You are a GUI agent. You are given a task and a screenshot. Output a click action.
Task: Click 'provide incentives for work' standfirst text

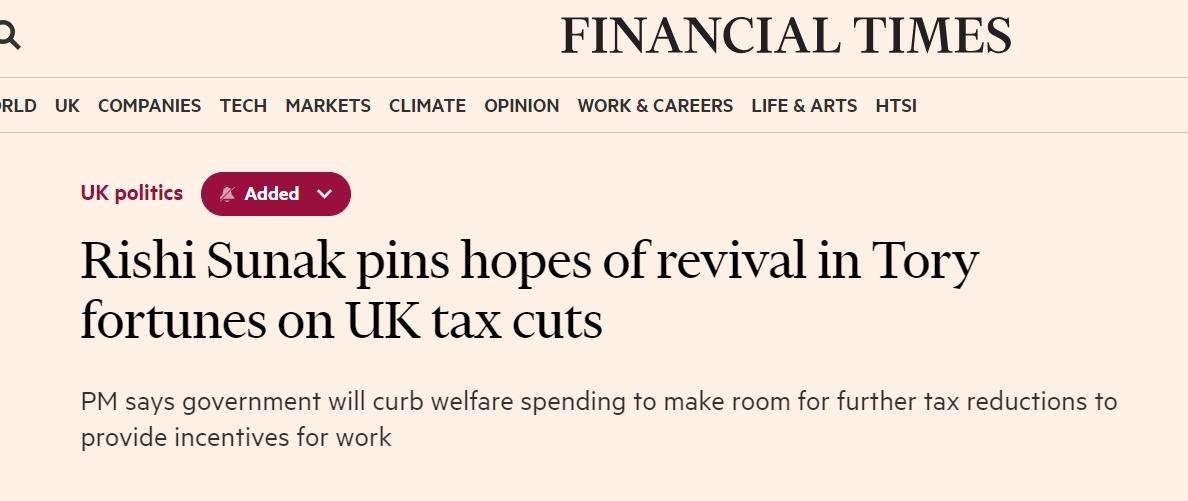coord(236,437)
